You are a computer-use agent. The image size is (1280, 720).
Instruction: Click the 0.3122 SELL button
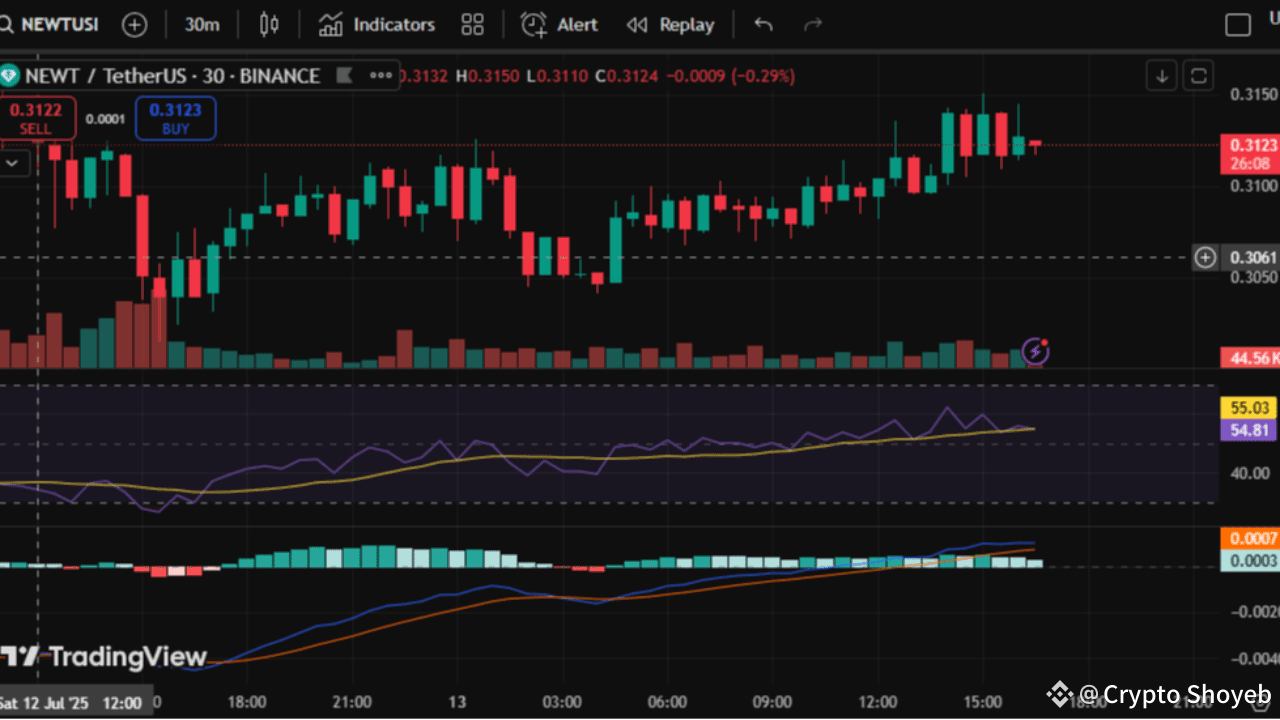(x=35, y=118)
